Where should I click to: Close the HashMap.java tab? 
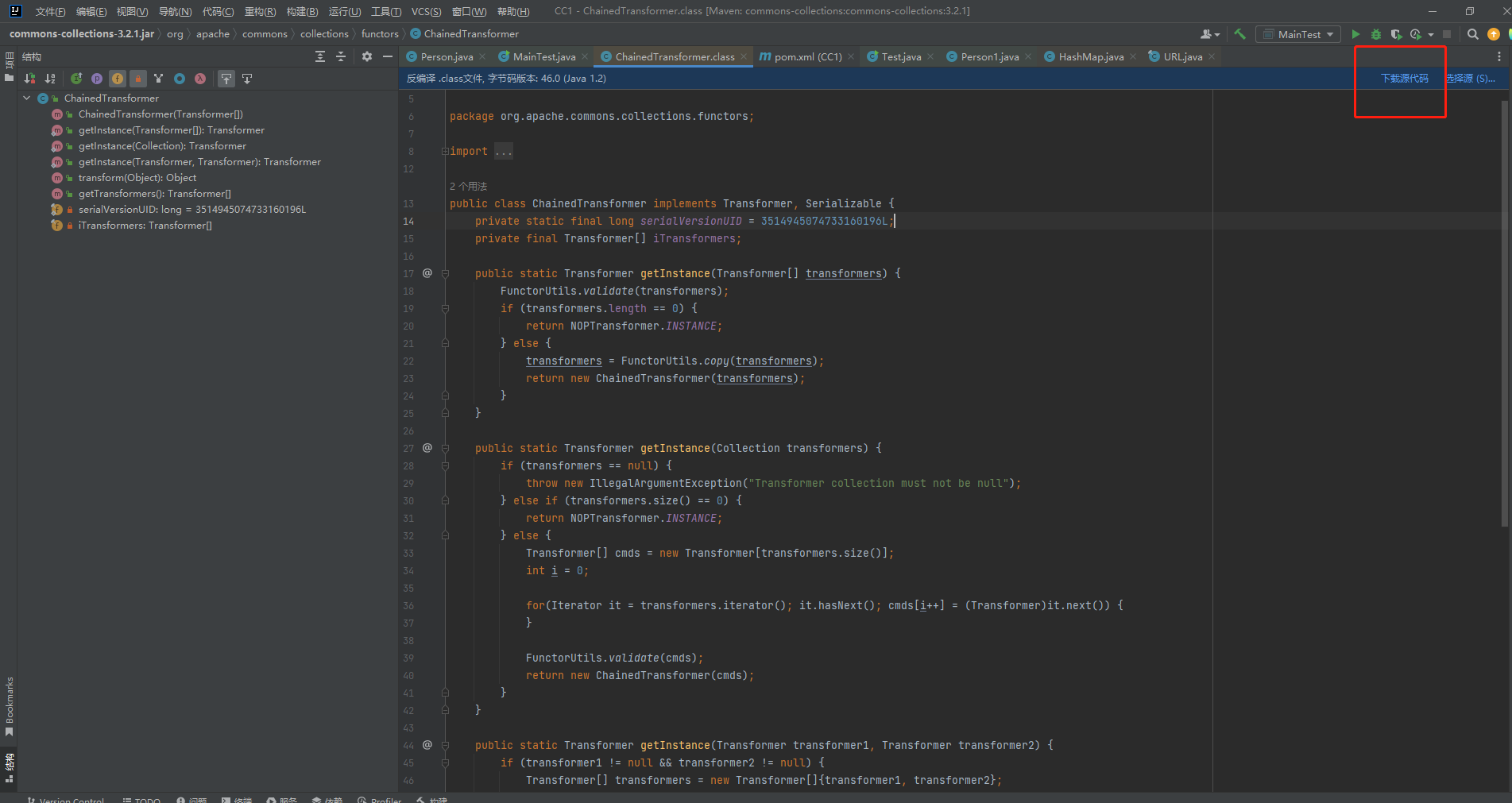click(x=1133, y=56)
